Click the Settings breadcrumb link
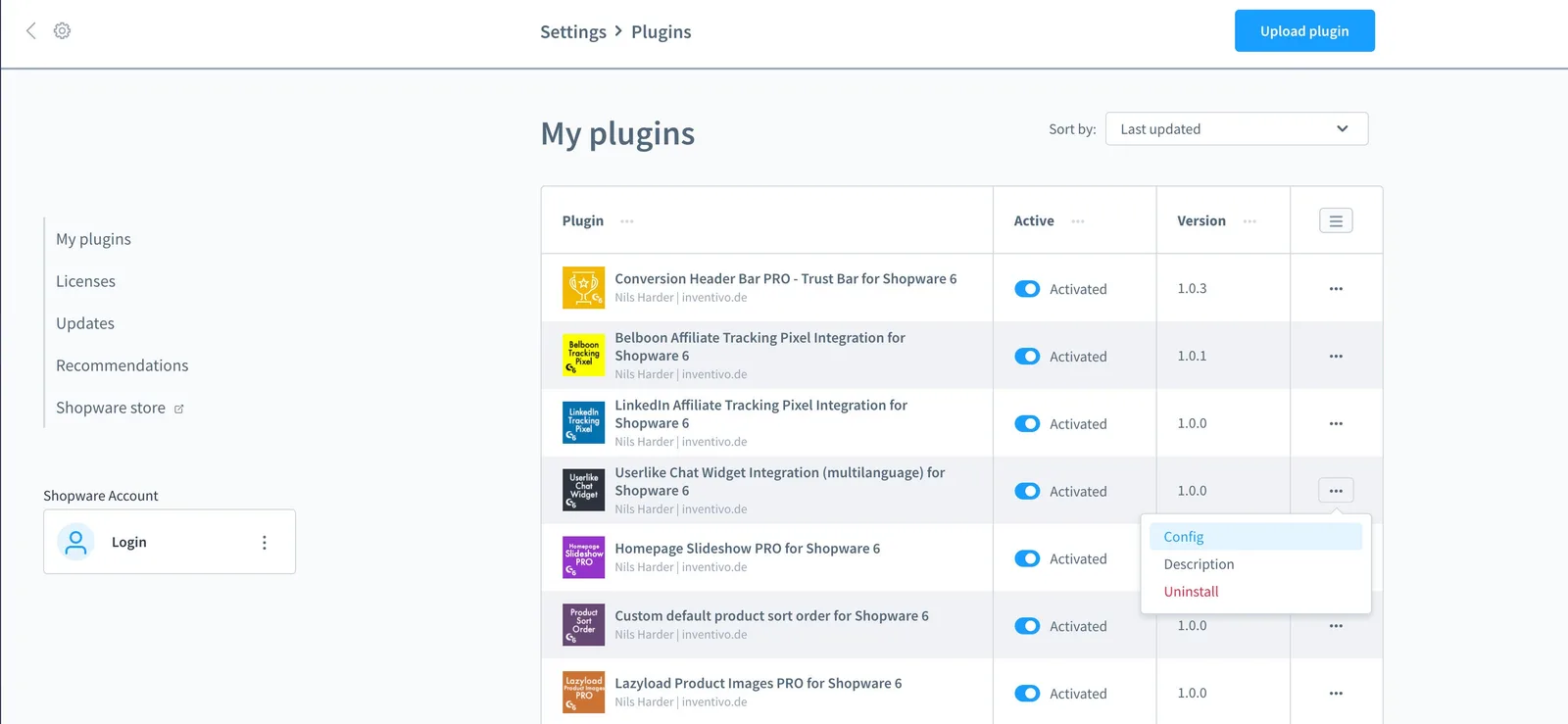This screenshot has width=1568, height=724. point(573,32)
